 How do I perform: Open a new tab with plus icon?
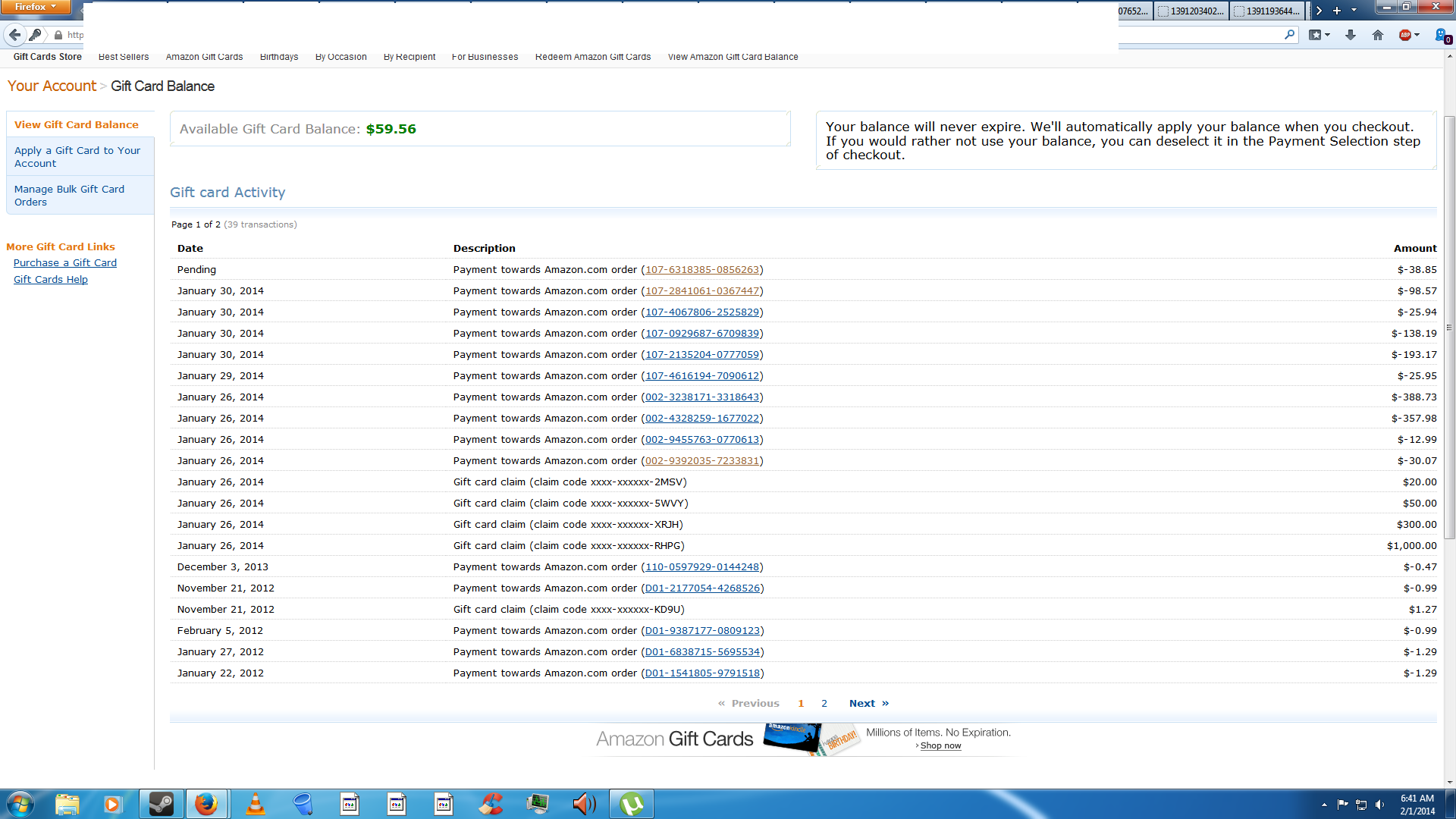(1337, 11)
